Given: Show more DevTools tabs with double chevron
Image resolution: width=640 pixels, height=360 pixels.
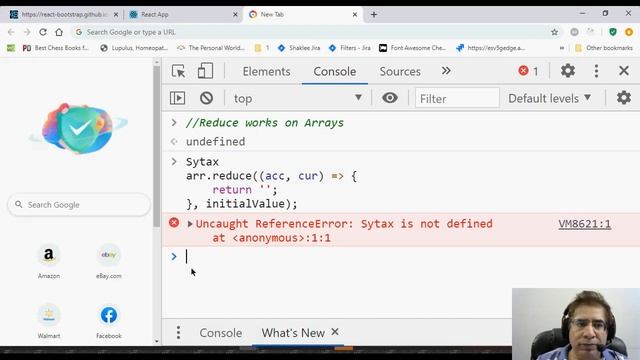Looking at the screenshot, I should (446, 71).
